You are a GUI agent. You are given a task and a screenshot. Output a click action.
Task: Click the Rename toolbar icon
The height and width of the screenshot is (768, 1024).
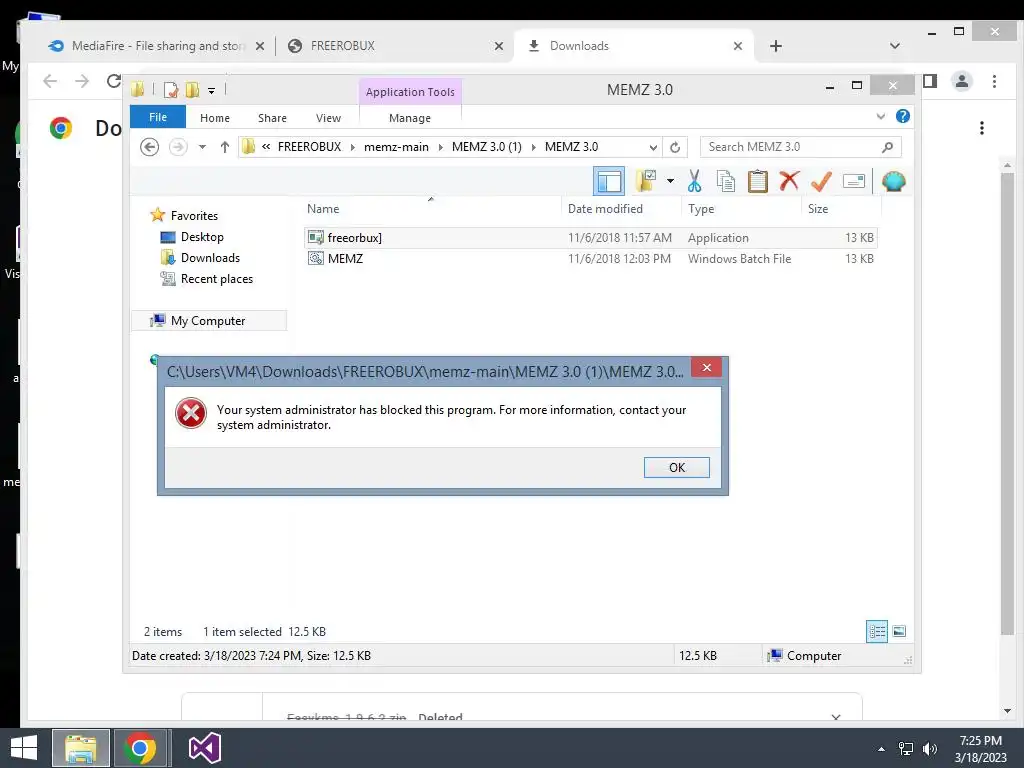tap(854, 181)
